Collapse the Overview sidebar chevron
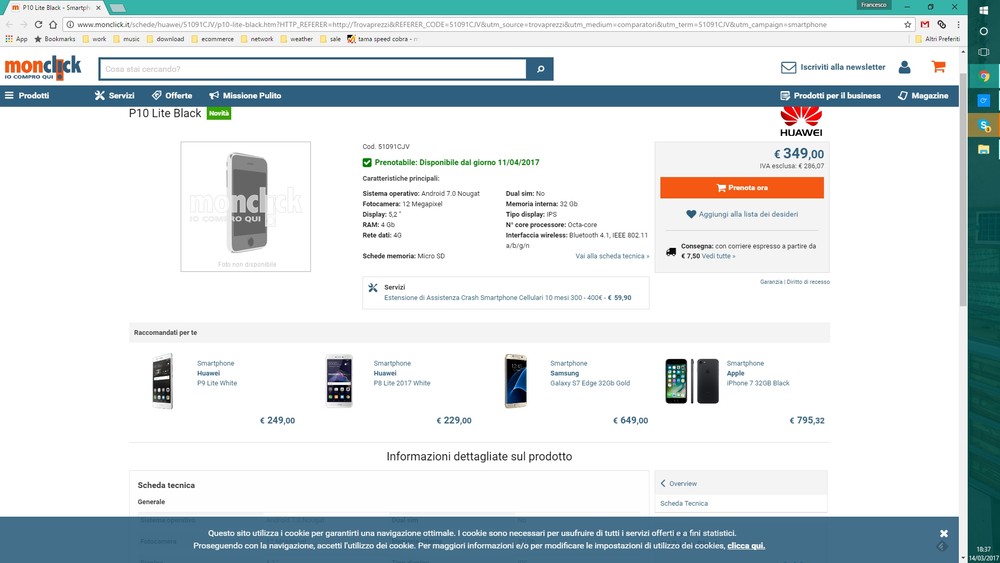This screenshot has height=563, width=1000. [663, 483]
